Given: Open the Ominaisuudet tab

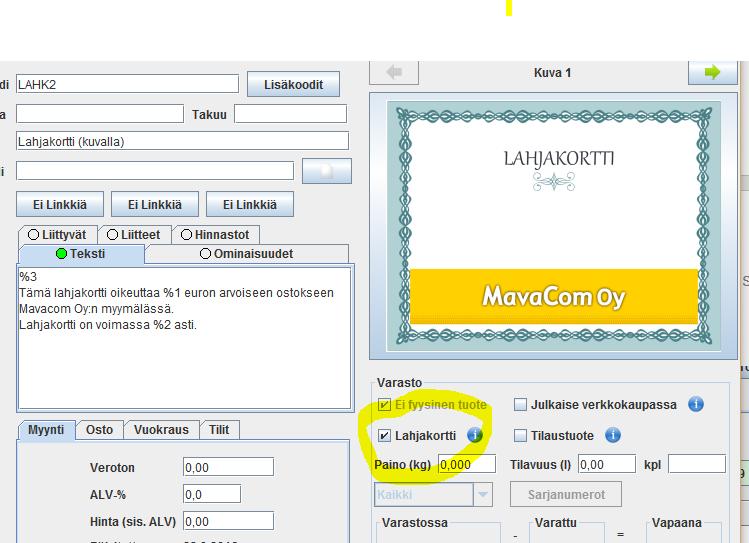Looking at the screenshot, I should coord(246,254).
